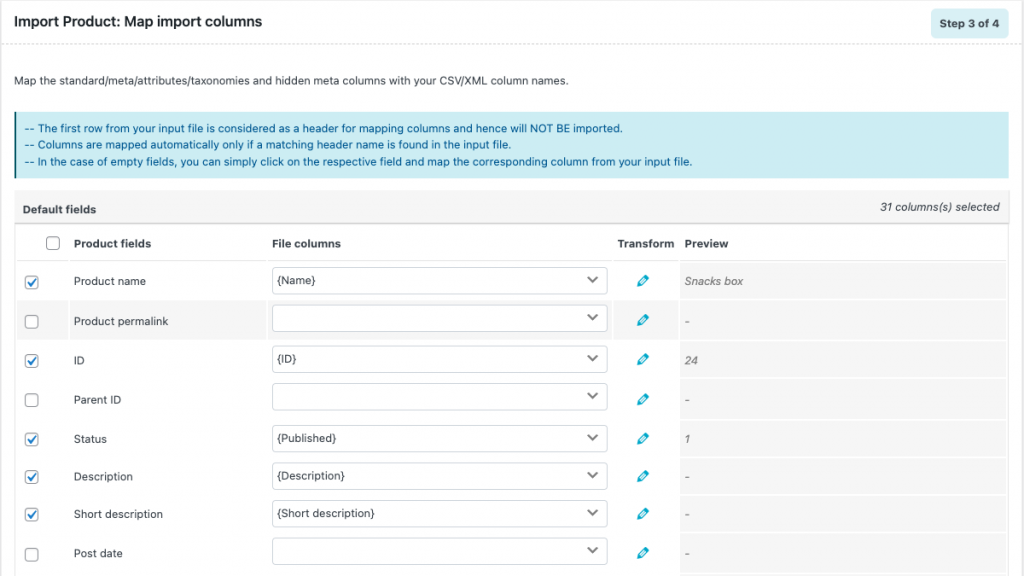Click the File columns header
1024x576 pixels.
coord(306,244)
